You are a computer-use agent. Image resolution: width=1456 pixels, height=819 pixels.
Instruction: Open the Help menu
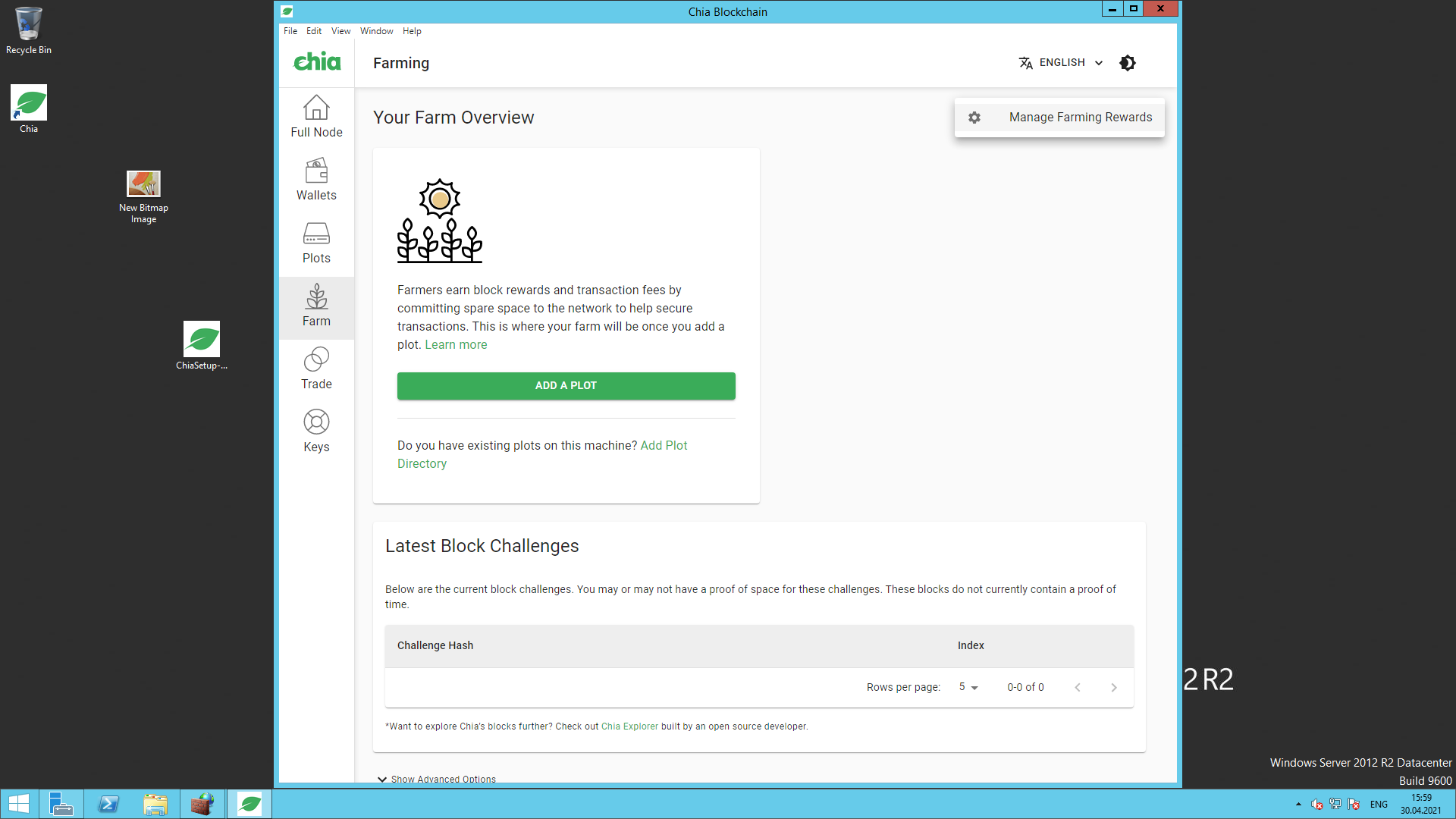pyautogui.click(x=412, y=31)
